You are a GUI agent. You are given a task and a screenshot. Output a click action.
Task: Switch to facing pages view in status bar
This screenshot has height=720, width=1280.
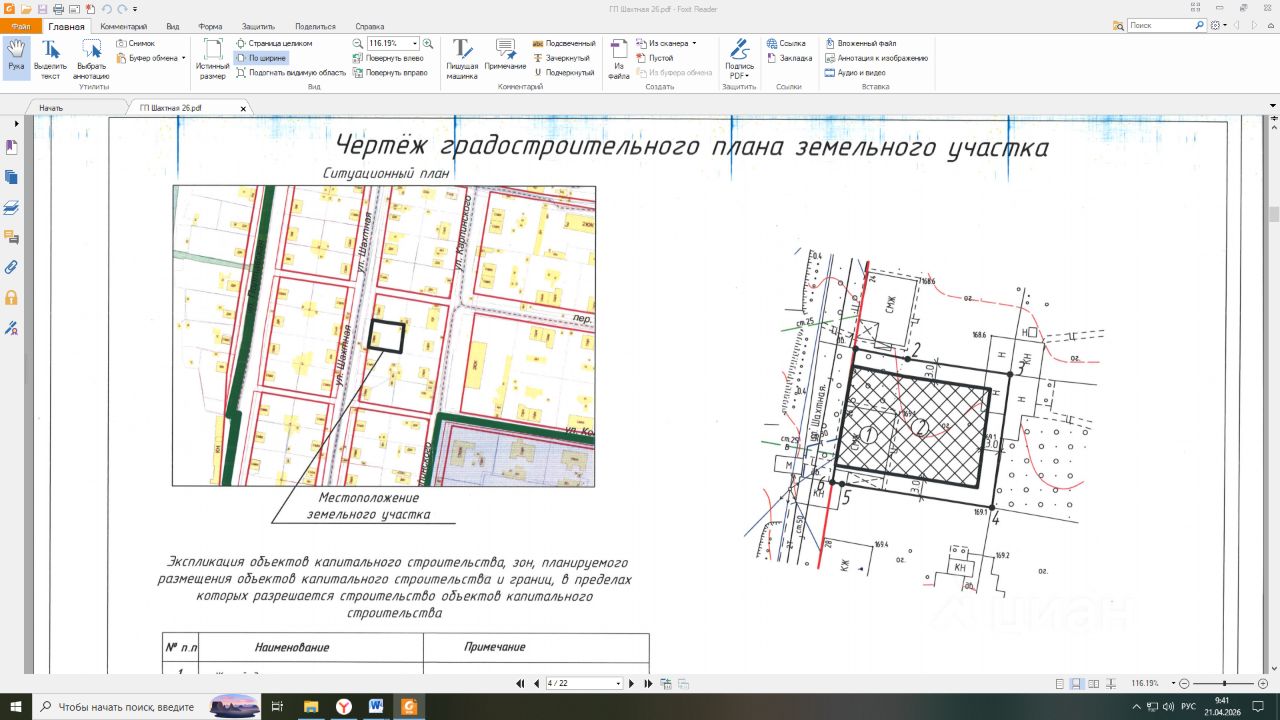(1093, 684)
